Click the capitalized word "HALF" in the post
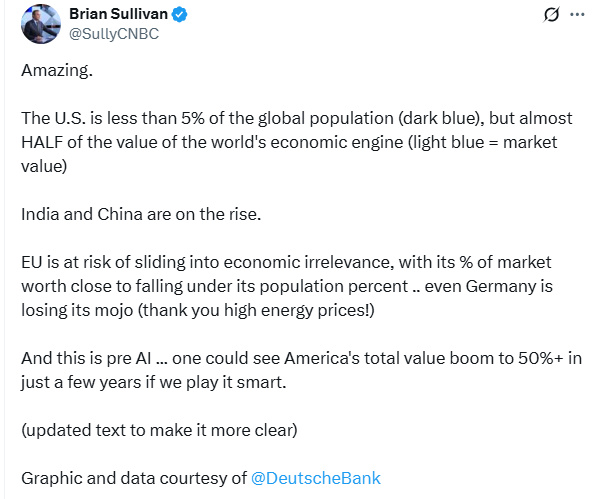Viewport: 594px width, 499px height. click(x=42, y=142)
